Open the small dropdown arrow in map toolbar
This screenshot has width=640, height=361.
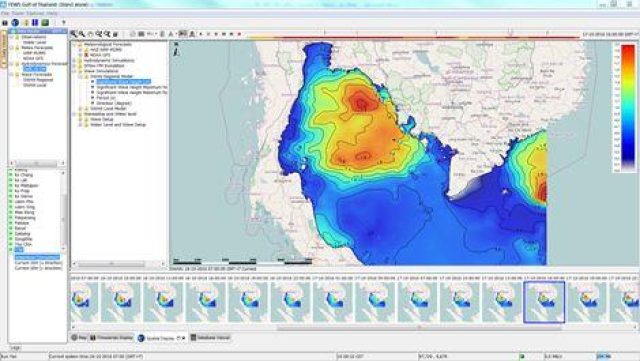(x=156, y=34)
